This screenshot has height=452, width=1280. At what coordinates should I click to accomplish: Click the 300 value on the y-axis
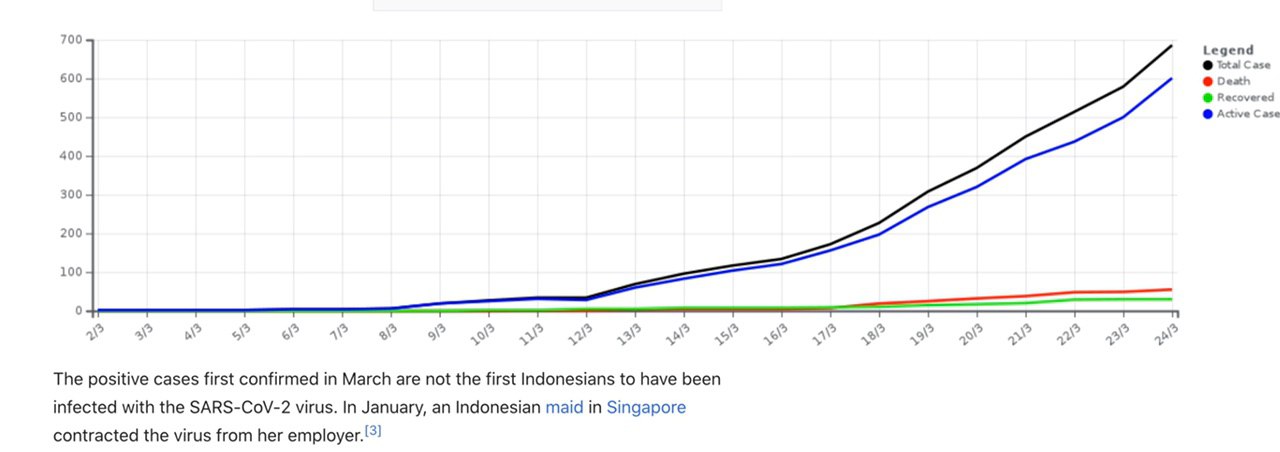69,195
